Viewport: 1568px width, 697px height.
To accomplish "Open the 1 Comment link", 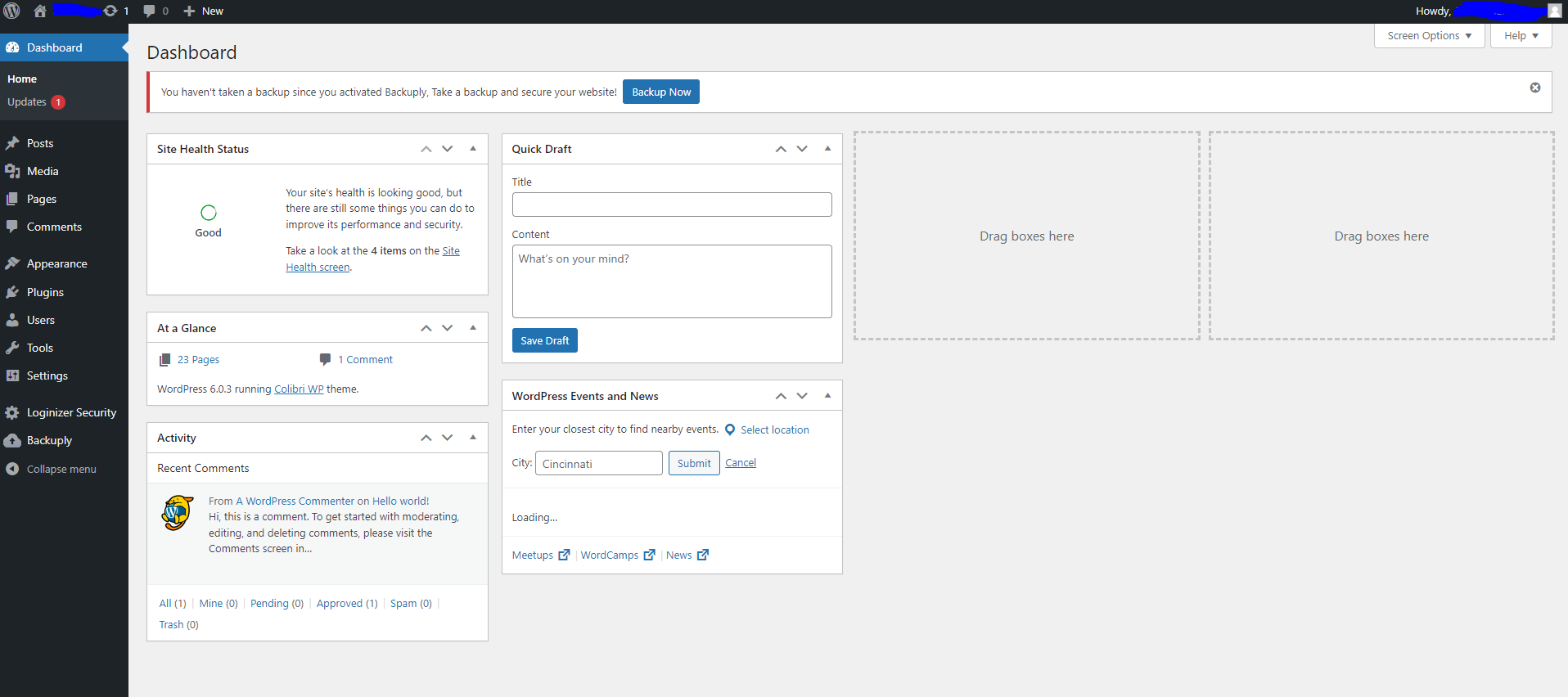I will [366, 360].
